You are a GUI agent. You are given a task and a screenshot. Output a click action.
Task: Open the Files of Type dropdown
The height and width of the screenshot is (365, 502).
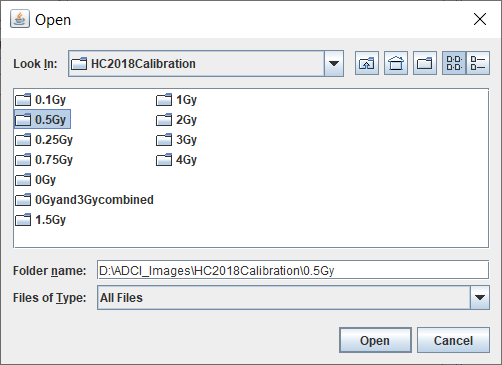tap(480, 297)
